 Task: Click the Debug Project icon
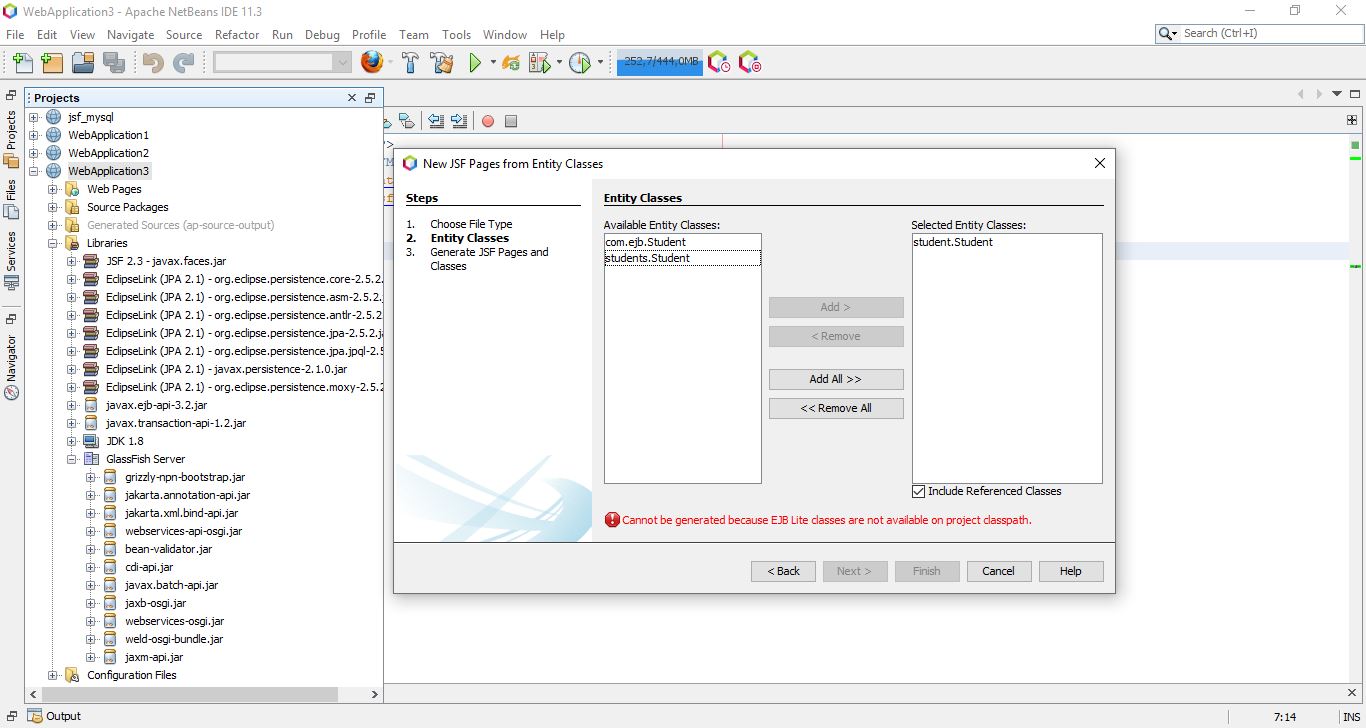[x=540, y=63]
